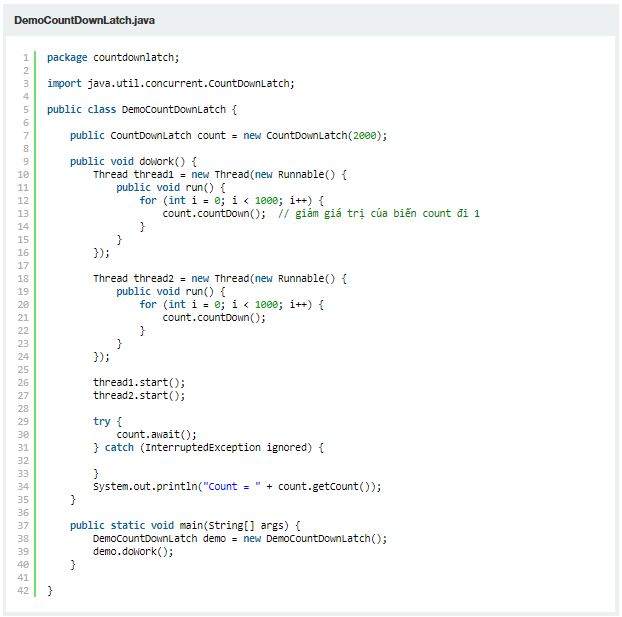Click the import java.util.concurrent.CountDownLatch statement
This screenshot has width=622, height=617.
pyautogui.click(x=170, y=83)
